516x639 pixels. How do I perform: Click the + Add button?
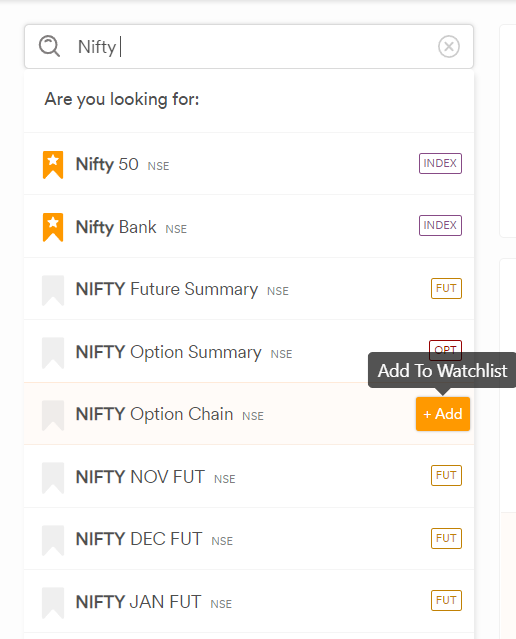click(x=443, y=414)
